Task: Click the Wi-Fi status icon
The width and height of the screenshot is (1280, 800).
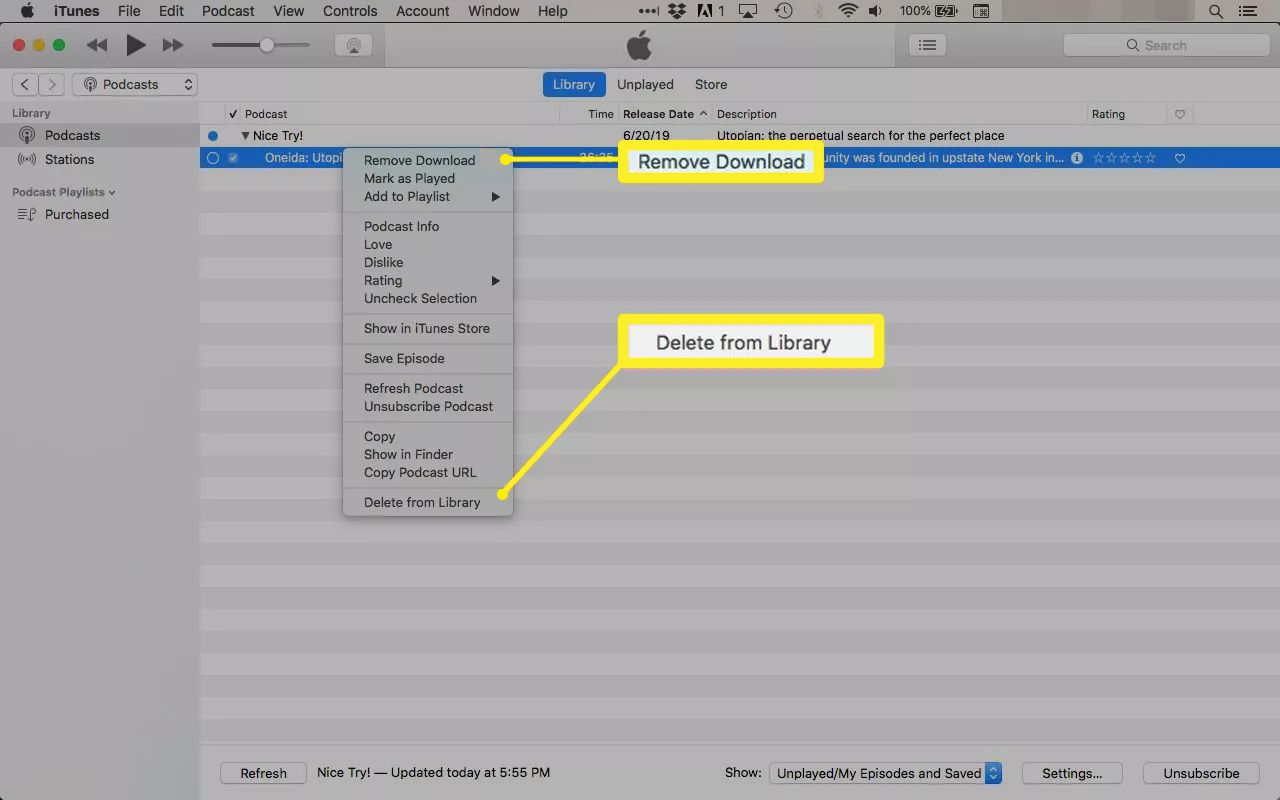Action: click(848, 12)
